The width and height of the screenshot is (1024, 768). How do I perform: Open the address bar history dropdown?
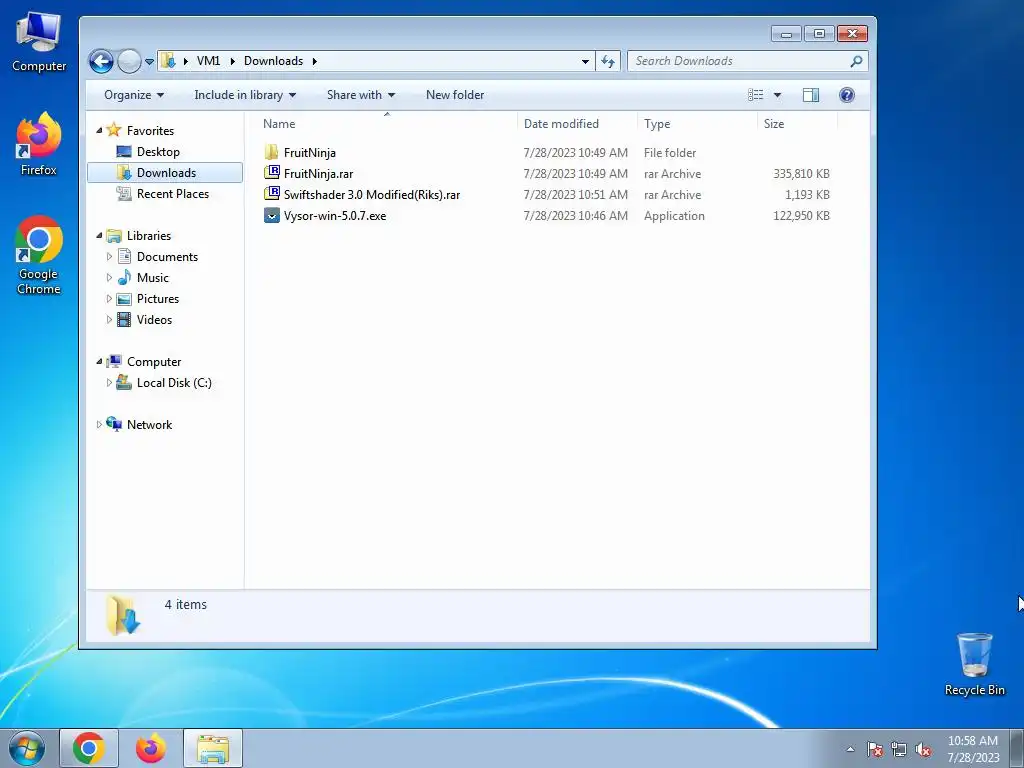(x=585, y=61)
